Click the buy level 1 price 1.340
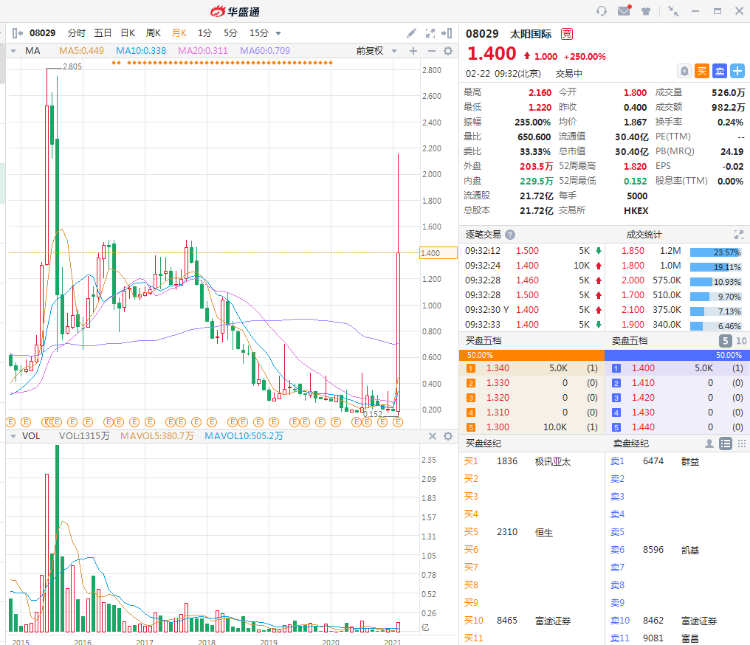This screenshot has height=645, width=750. (x=498, y=368)
